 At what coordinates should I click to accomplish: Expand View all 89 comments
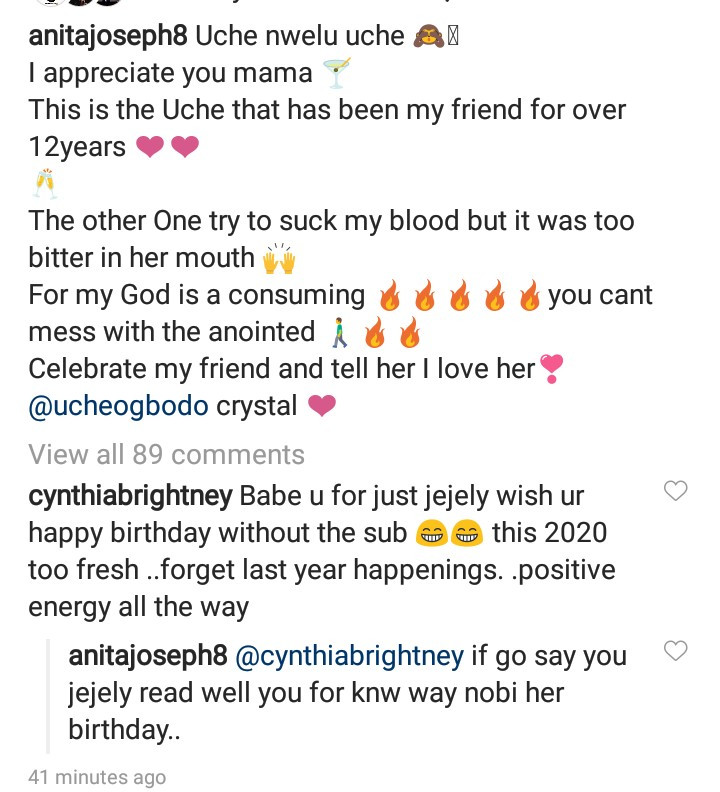pyautogui.click(x=166, y=455)
